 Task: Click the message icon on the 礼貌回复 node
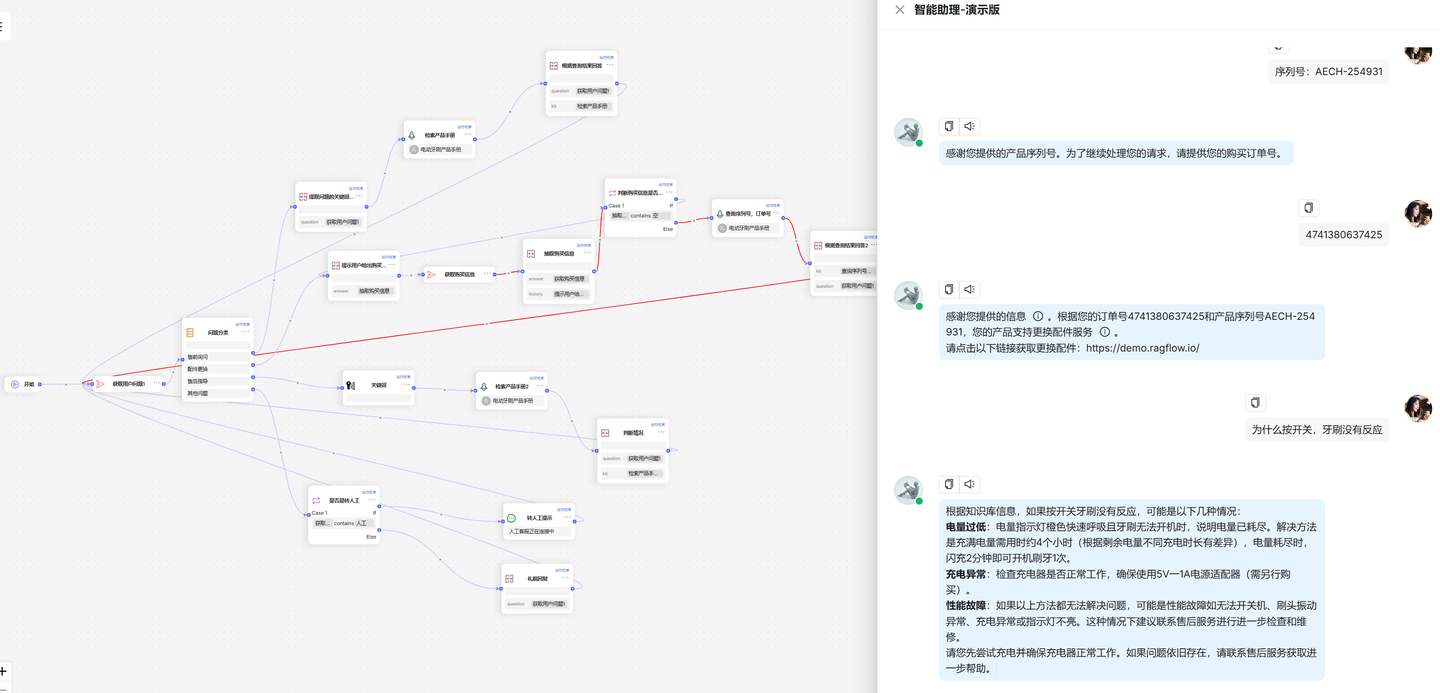[509, 577]
